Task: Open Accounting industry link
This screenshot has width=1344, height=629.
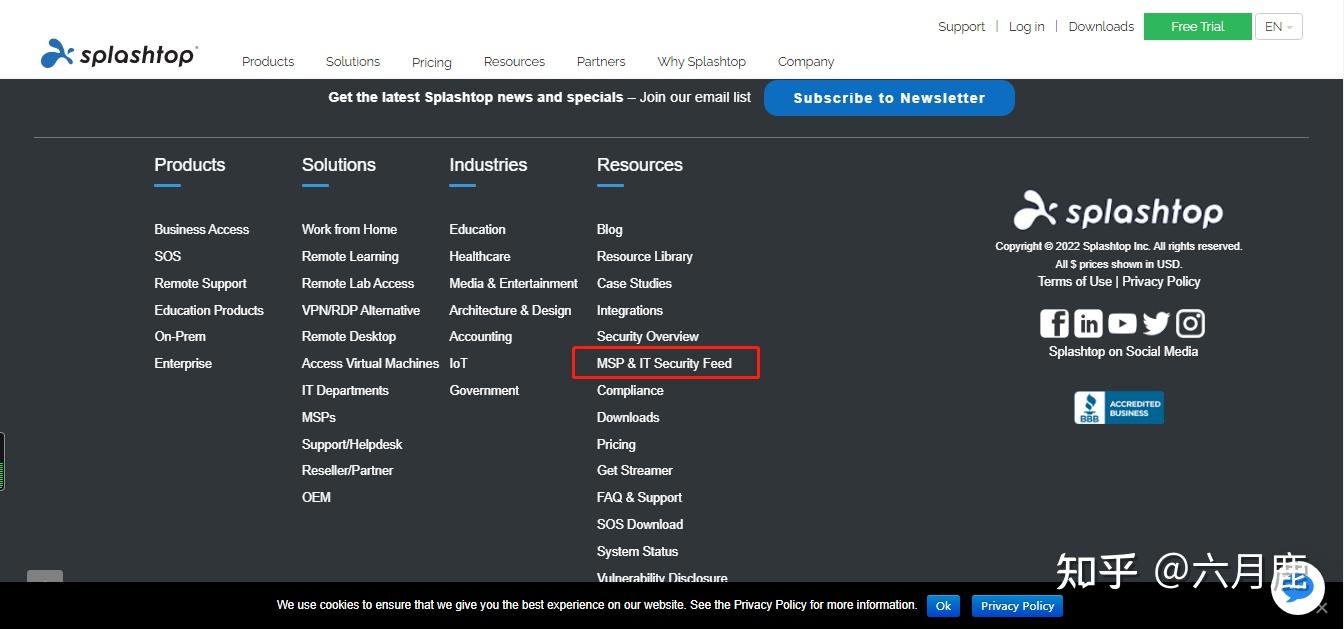Action: pos(480,336)
